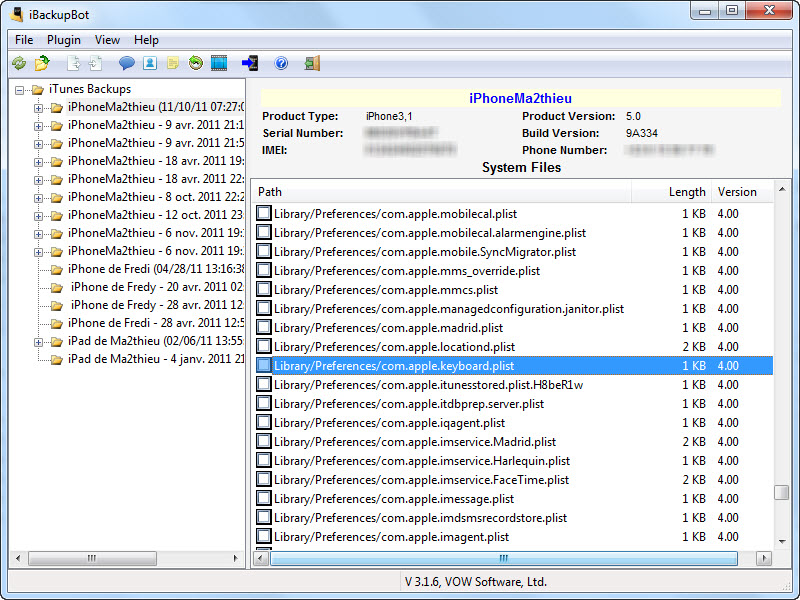
Task: Click the iTunes Backups root folder icon
Action: pyautogui.click(x=38, y=90)
